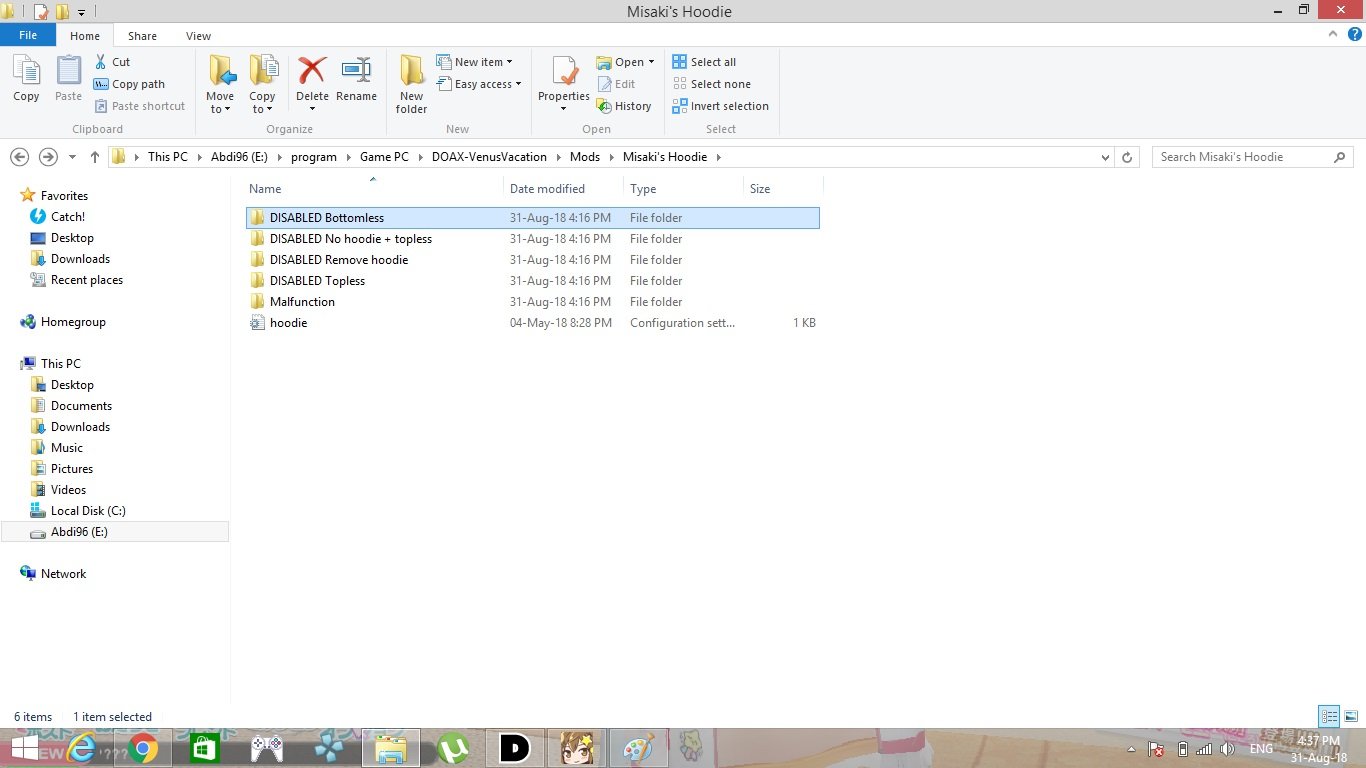Click Mods in the address bar path

click(585, 157)
